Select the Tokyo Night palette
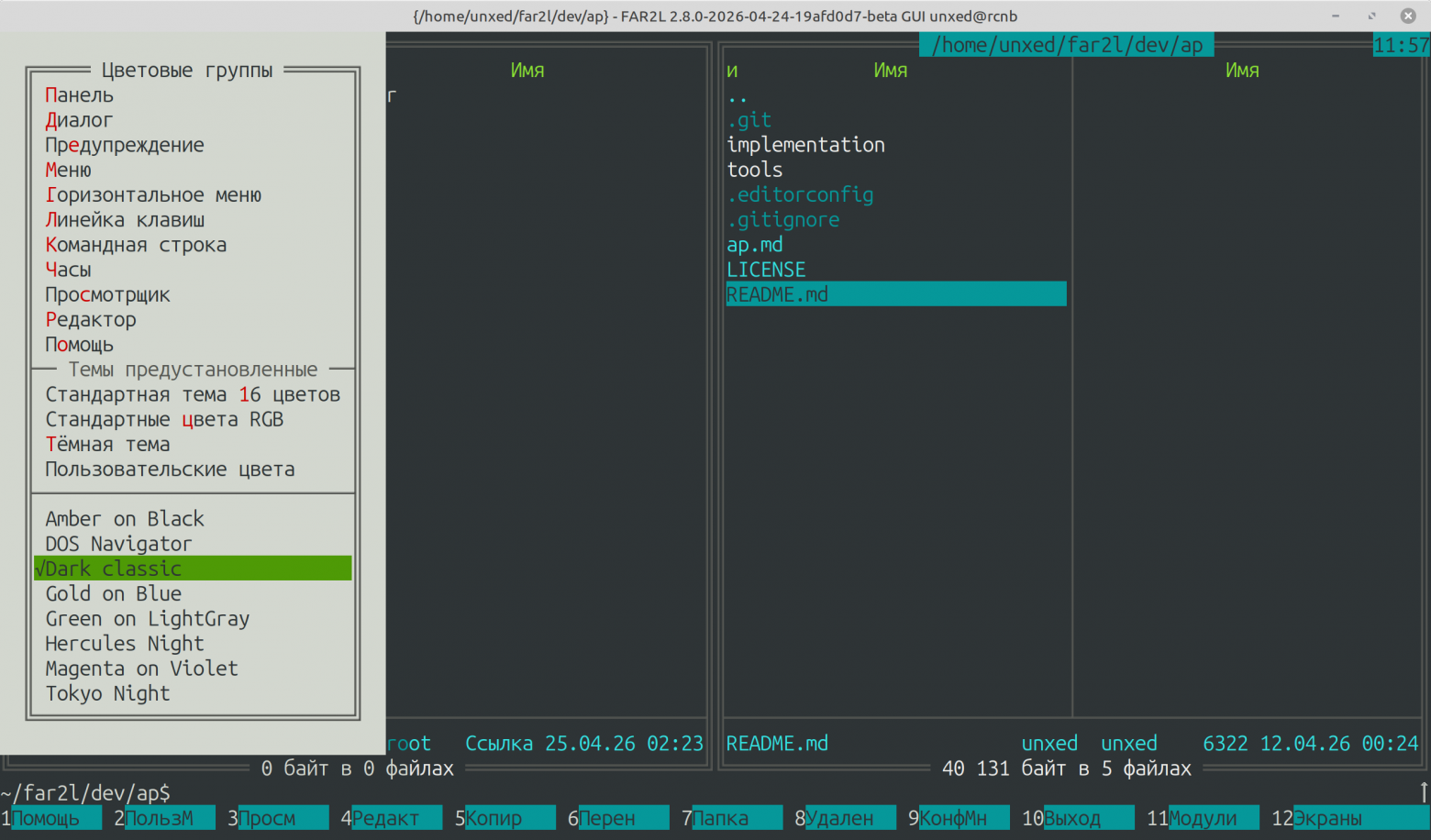Viewport: 1431px width, 840px height. tap(107, 693)
